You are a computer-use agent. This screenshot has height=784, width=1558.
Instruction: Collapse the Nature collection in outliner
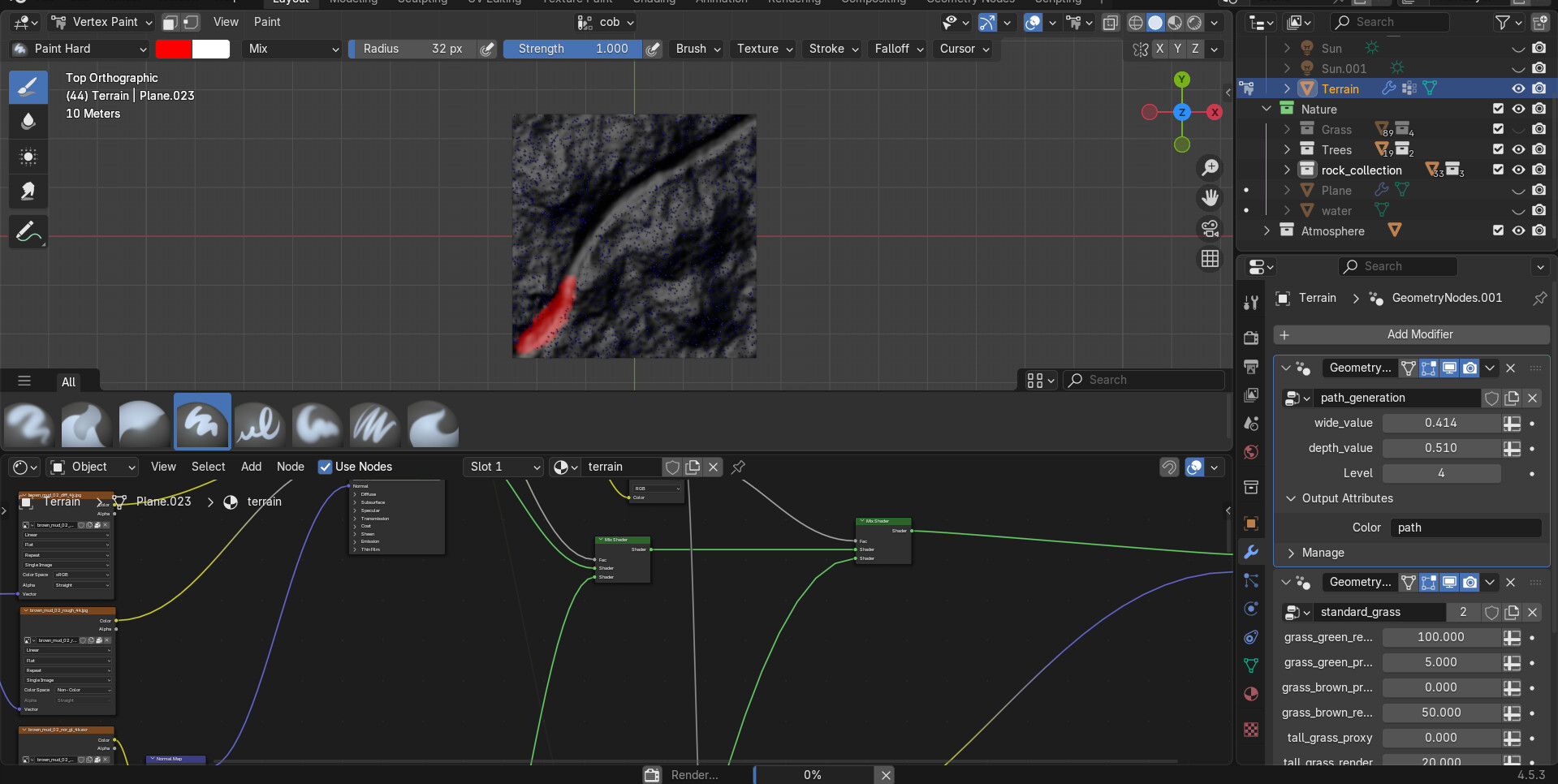pos(1267,109)
